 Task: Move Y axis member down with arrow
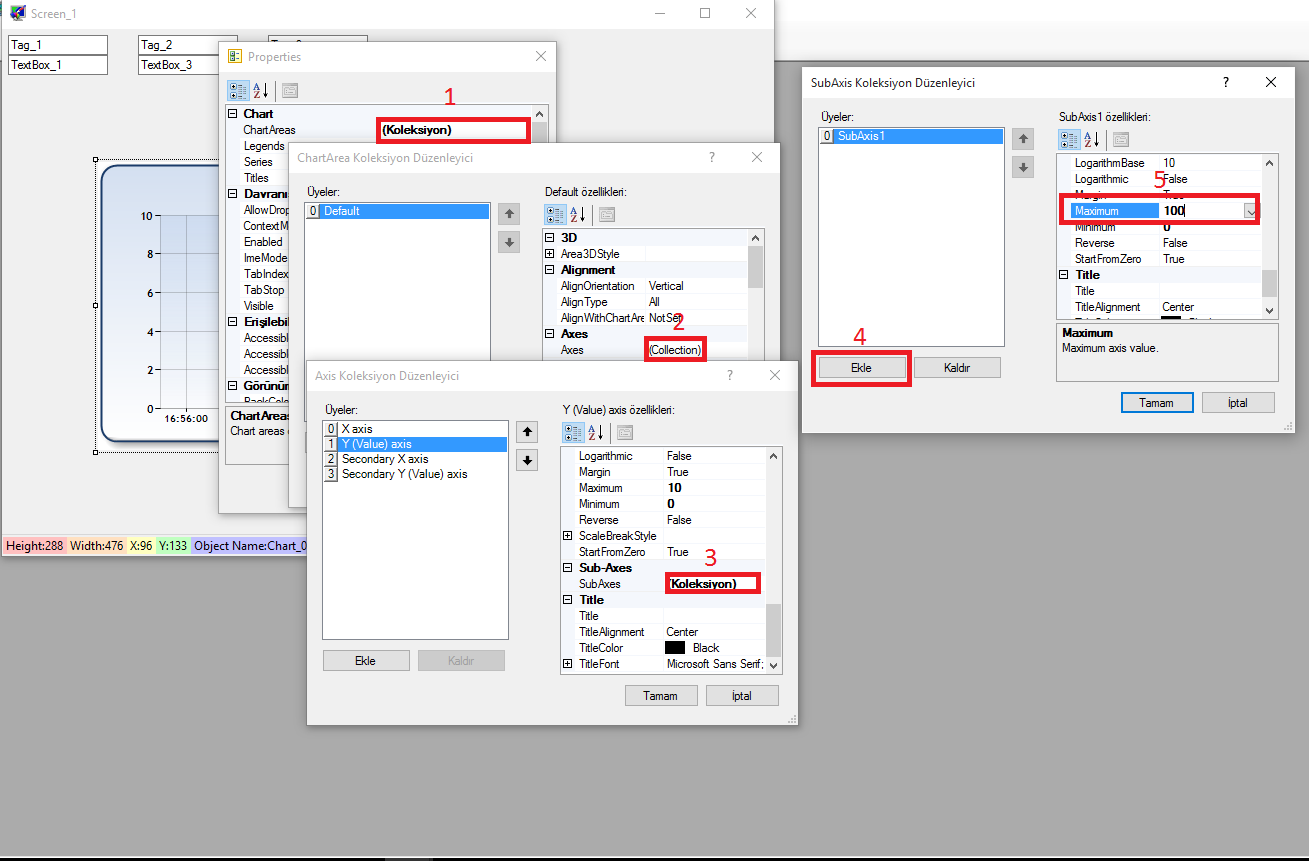527,460
